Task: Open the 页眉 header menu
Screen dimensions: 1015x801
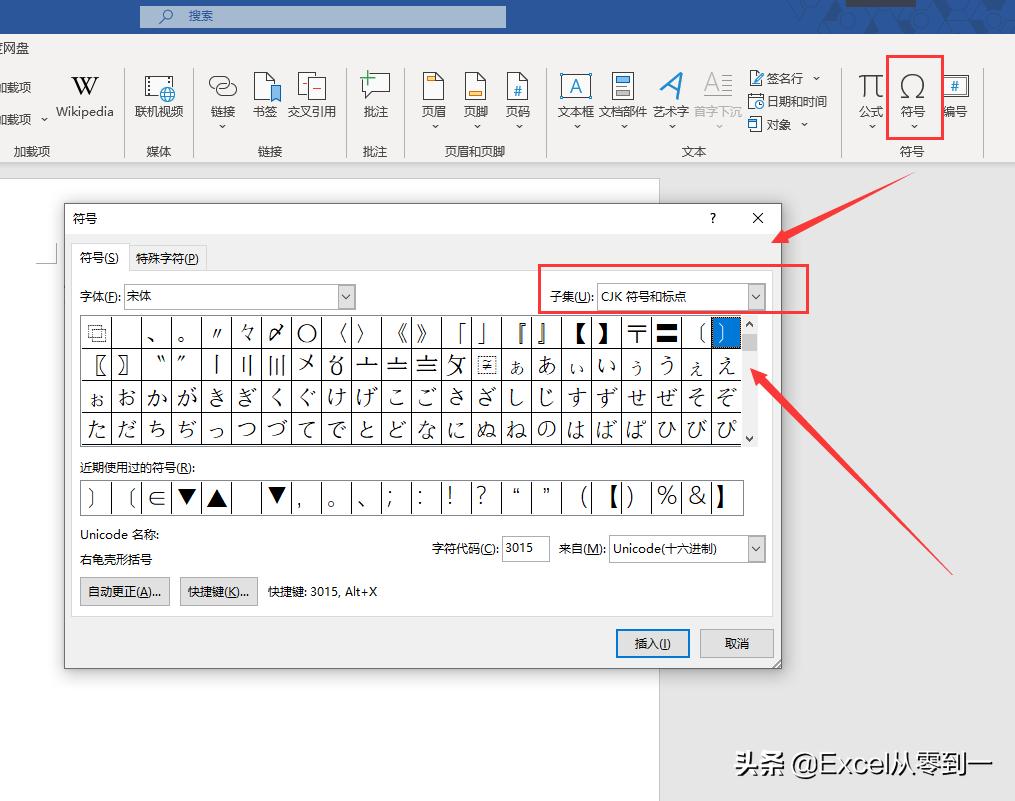Action: (433, 98)
